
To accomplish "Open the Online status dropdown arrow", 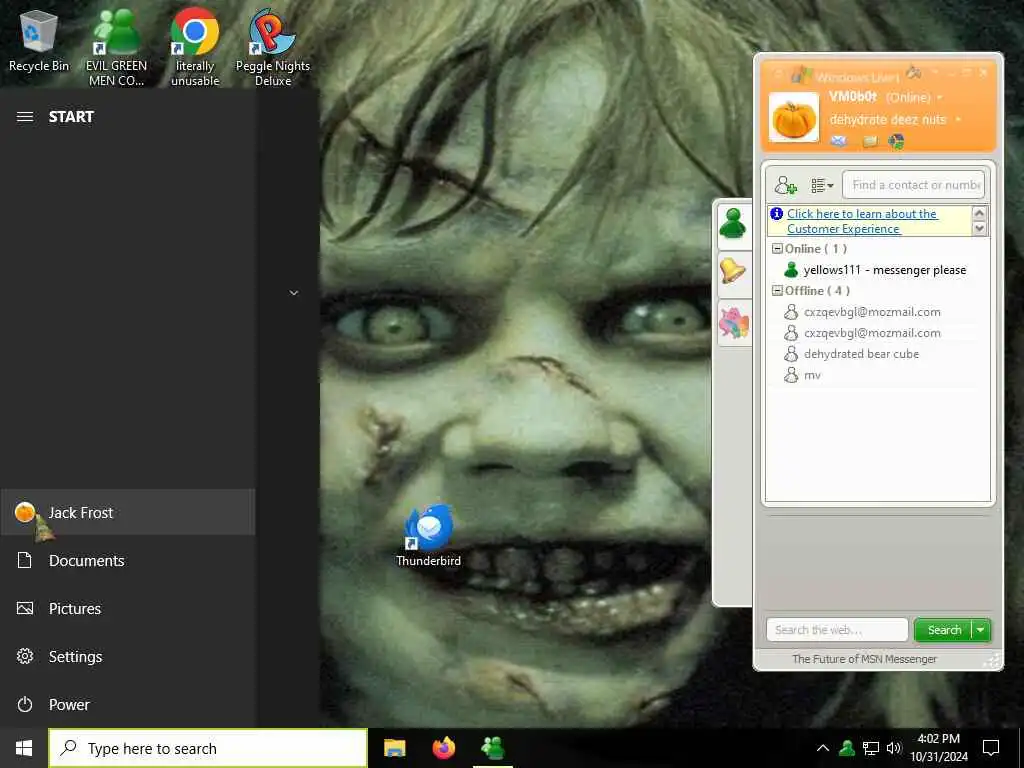I will point(940,97).
